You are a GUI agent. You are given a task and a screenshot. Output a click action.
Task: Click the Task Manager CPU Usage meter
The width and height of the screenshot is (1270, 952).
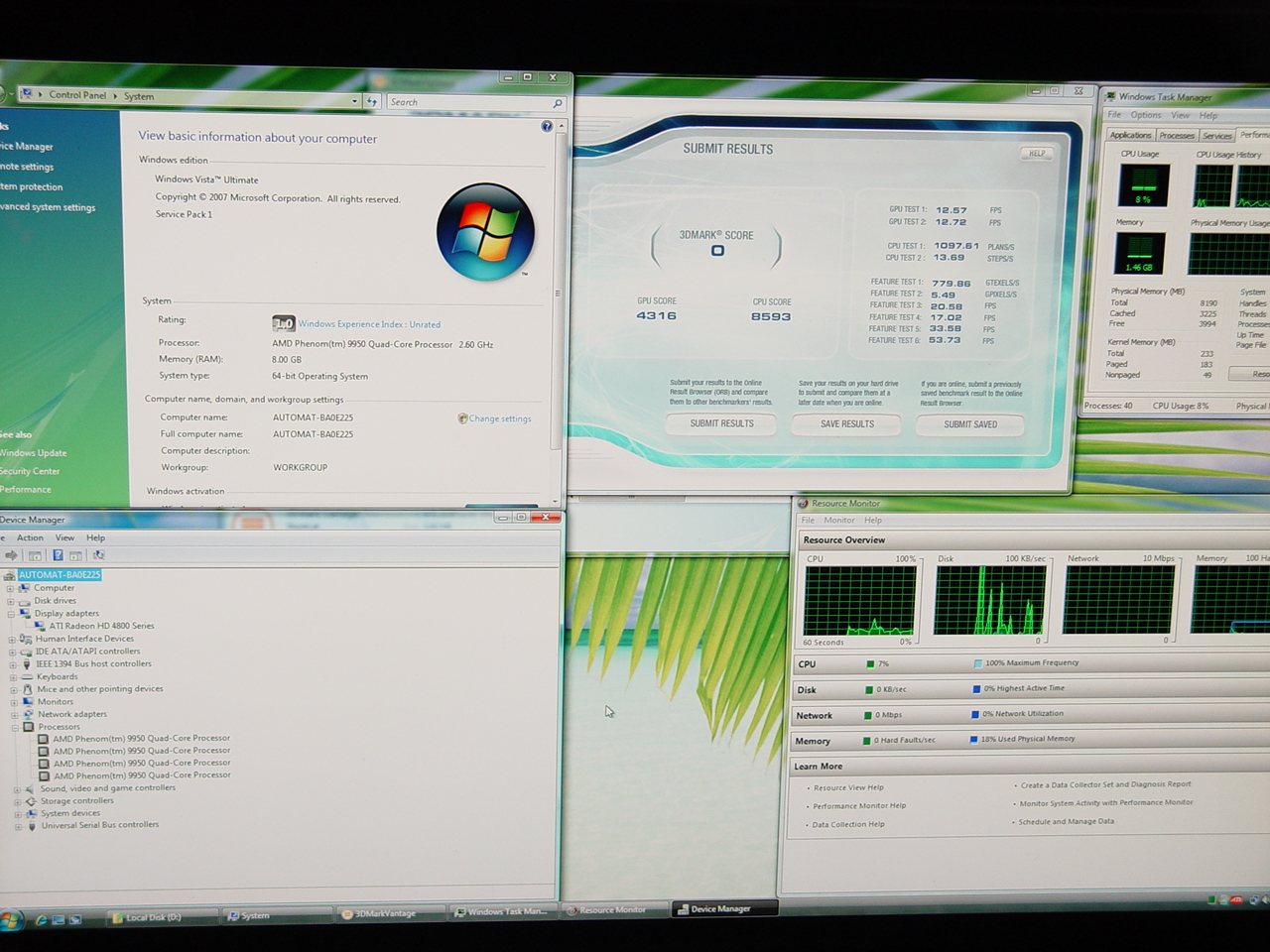click(1143, 185)
